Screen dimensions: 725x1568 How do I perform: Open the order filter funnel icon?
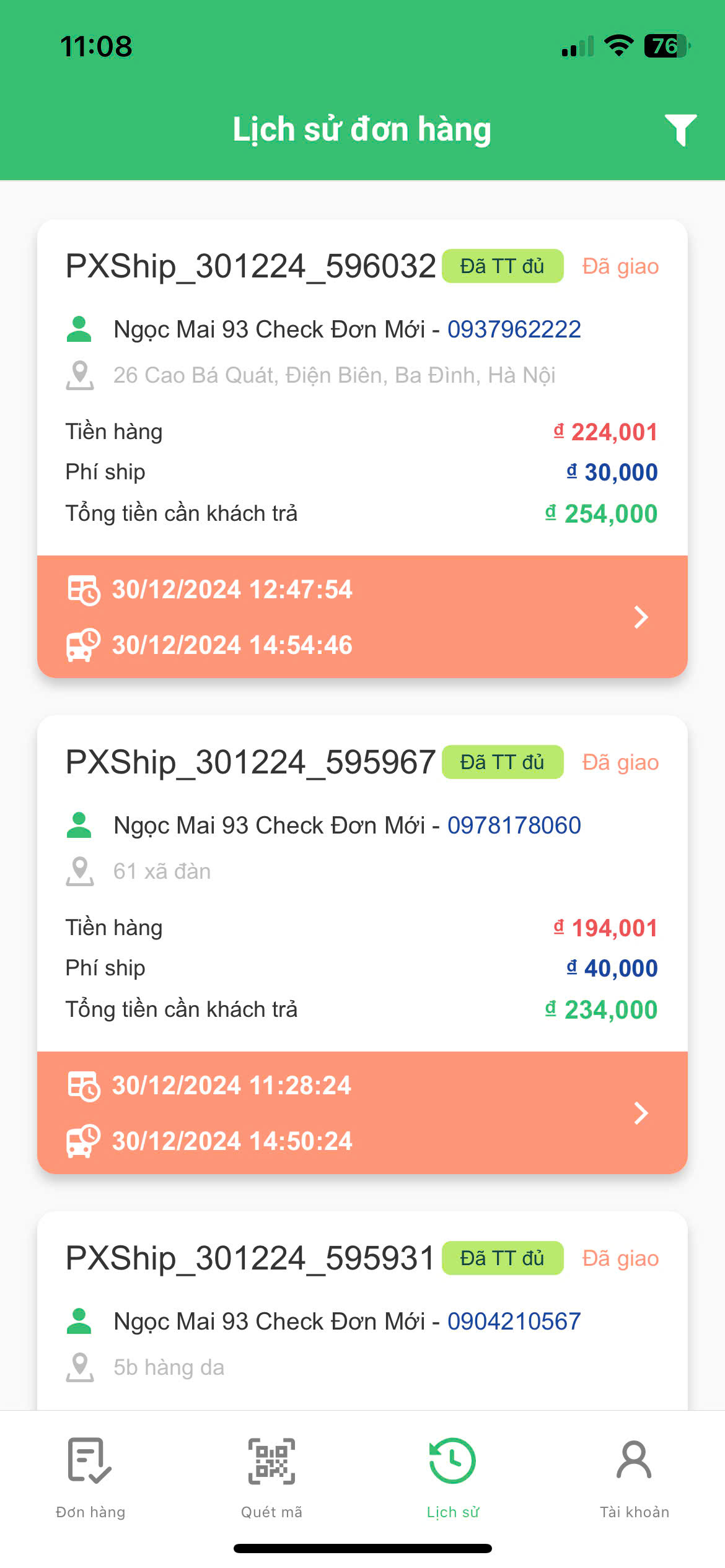tap(680, 130)
